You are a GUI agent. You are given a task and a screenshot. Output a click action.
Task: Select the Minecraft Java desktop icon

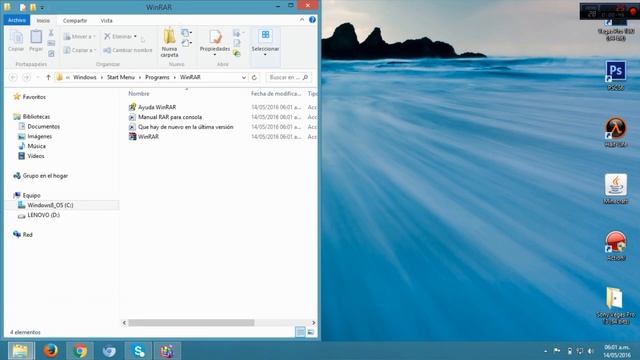(x=616, y=189)
